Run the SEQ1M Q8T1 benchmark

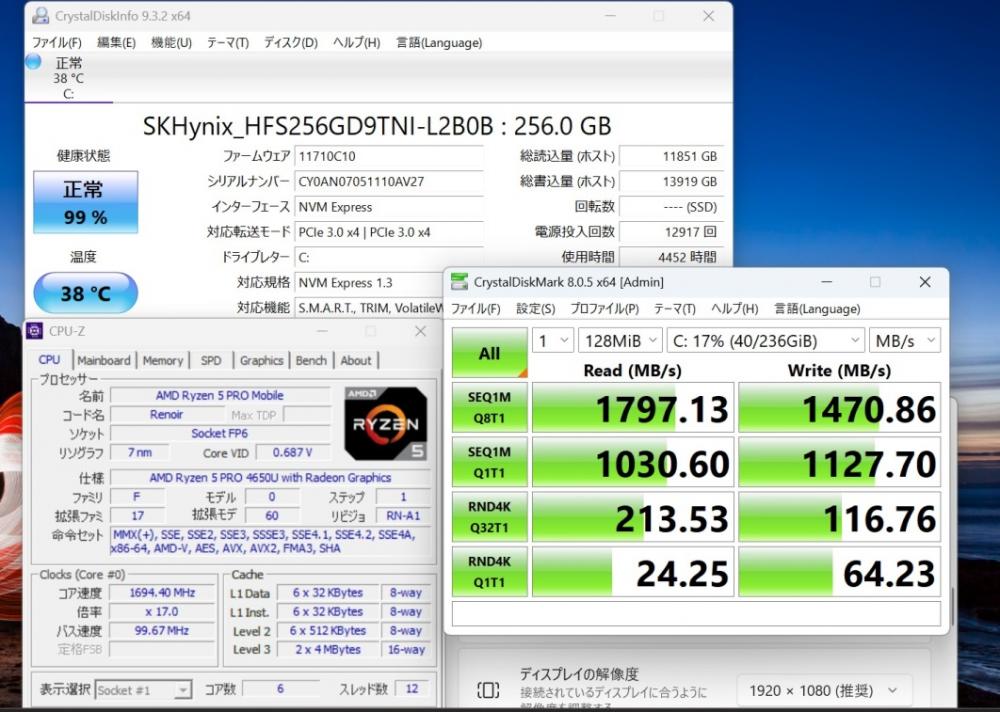pos(489,408)
